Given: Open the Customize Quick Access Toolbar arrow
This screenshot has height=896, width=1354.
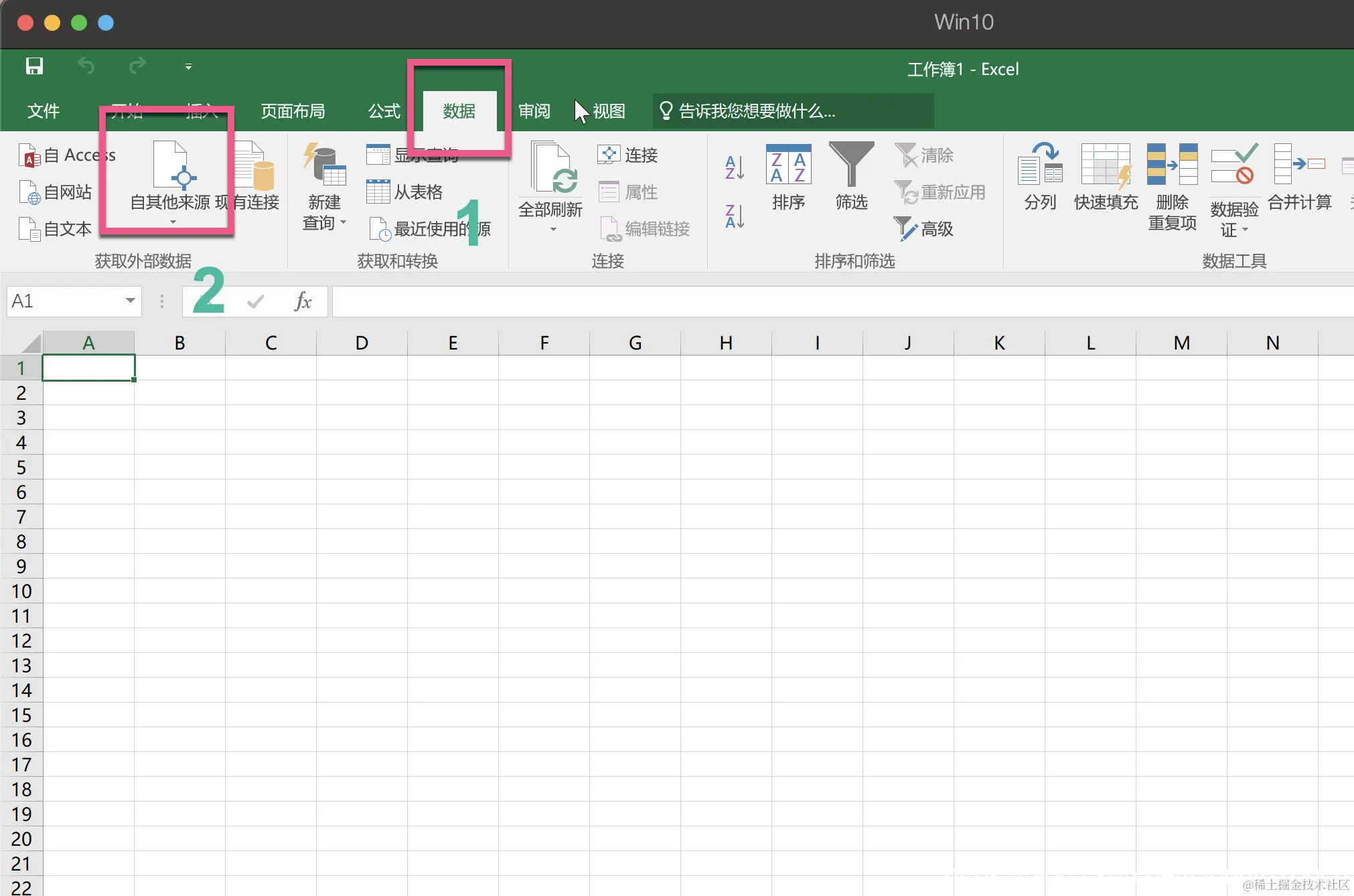Looking at the screenshot, I should coord(188,67).
